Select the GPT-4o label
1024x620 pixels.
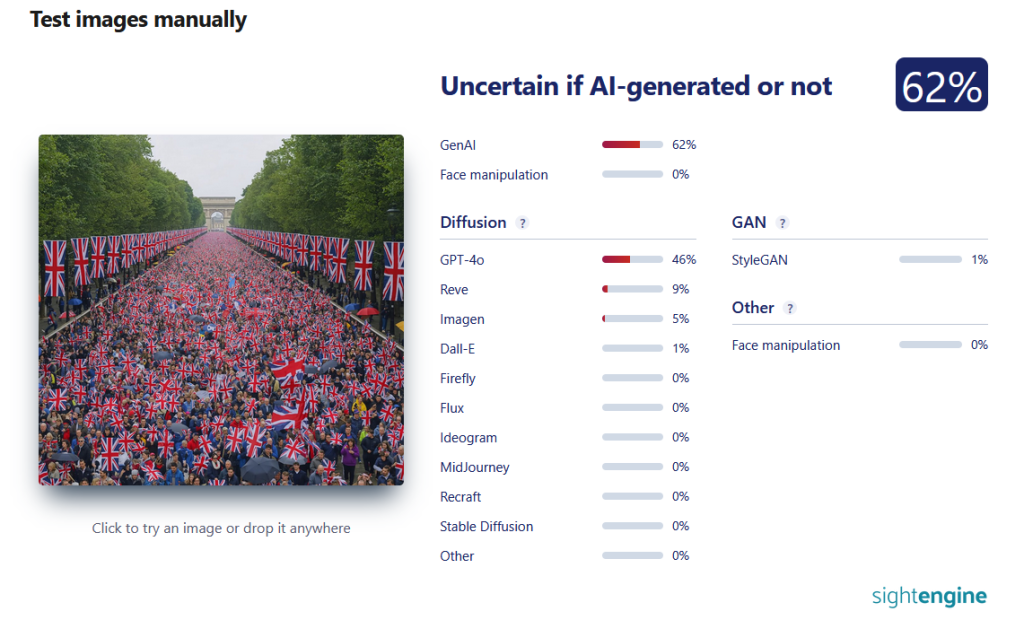click(x=462, y=260)
